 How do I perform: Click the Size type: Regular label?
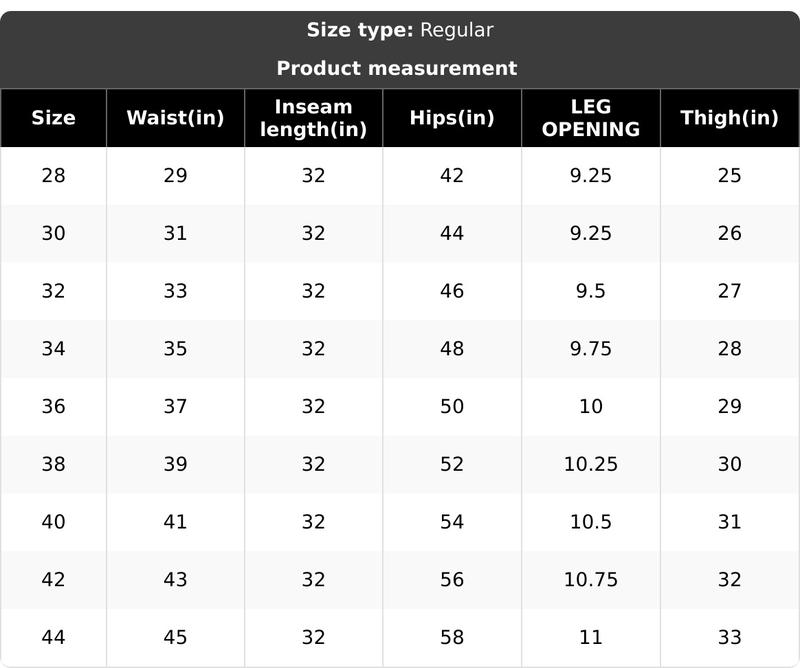pyautogui.click(x=400, y=30)
